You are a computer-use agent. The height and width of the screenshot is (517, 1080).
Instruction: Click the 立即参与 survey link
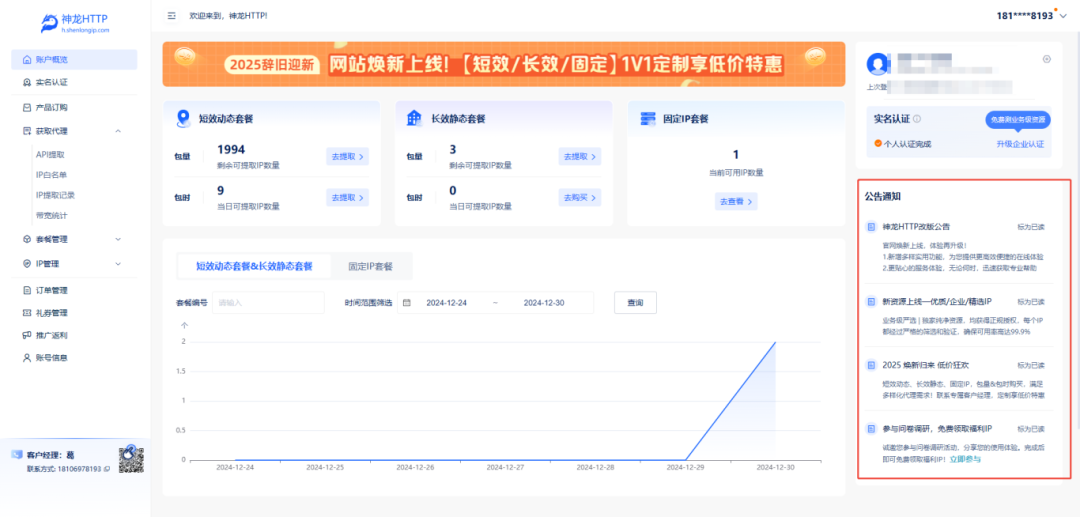[x=965, y=458]
